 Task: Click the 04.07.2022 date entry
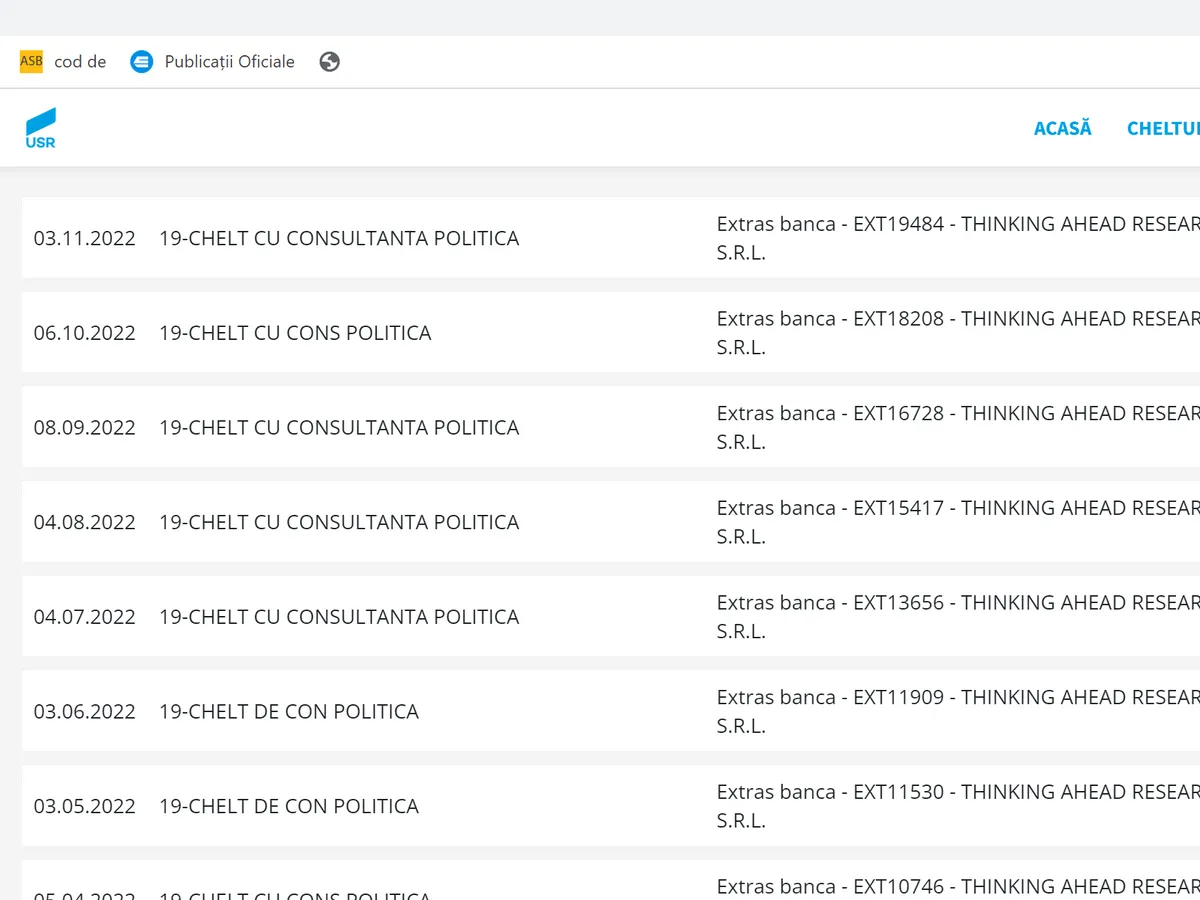pyautogui.click(x=85, y=617)
